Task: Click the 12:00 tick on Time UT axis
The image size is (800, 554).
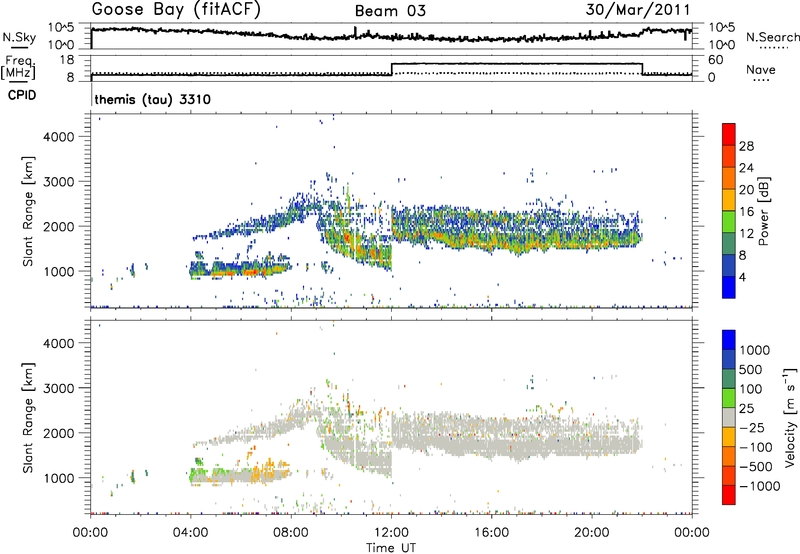Action: pos(392,532)
